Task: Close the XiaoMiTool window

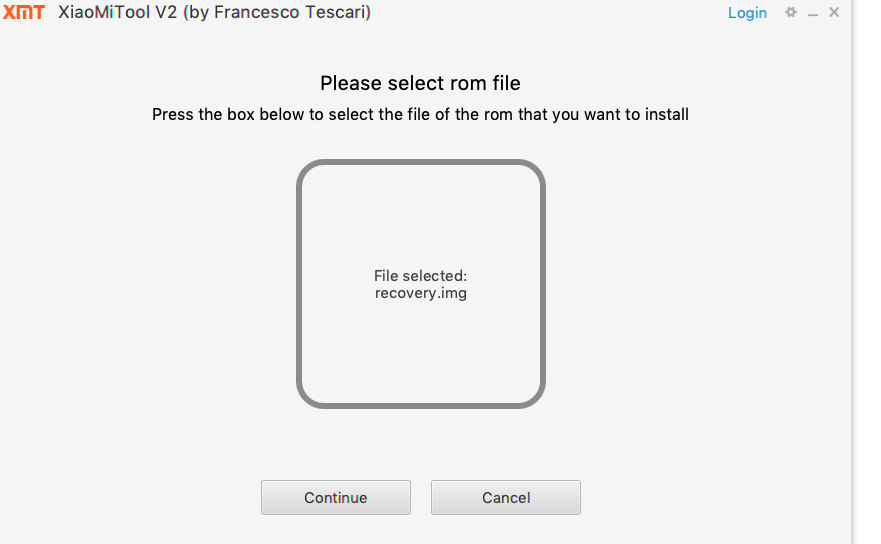Action: point(834,13)
